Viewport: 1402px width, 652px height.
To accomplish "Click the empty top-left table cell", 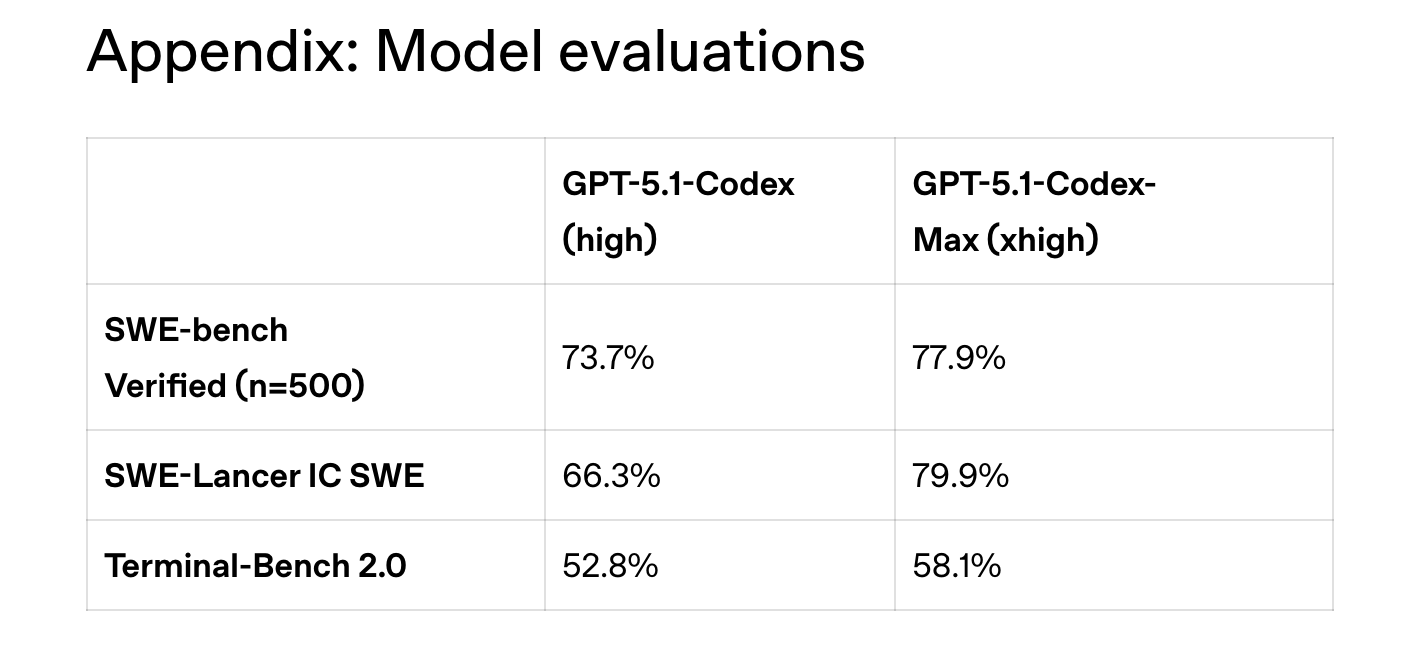I will click(x=315, y=211).
